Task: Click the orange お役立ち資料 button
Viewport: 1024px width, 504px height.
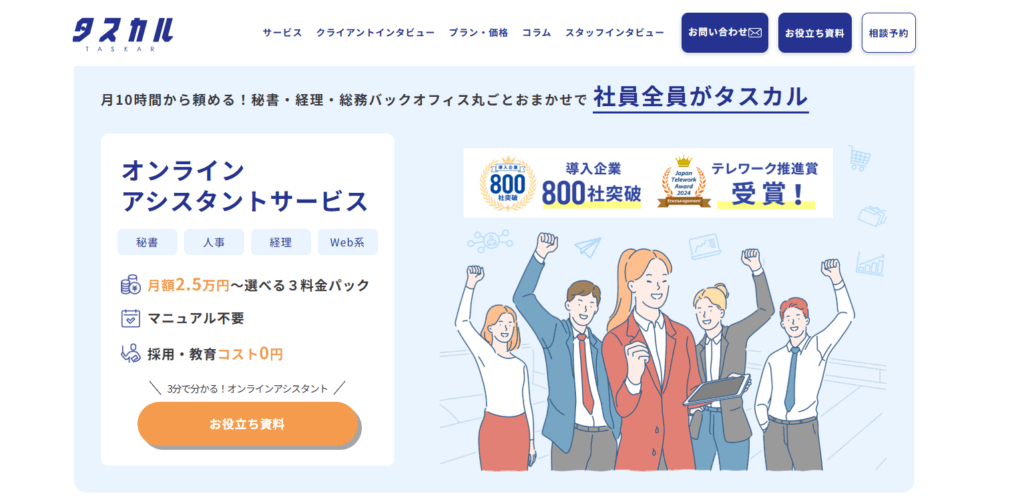Action: coord(248,424)
